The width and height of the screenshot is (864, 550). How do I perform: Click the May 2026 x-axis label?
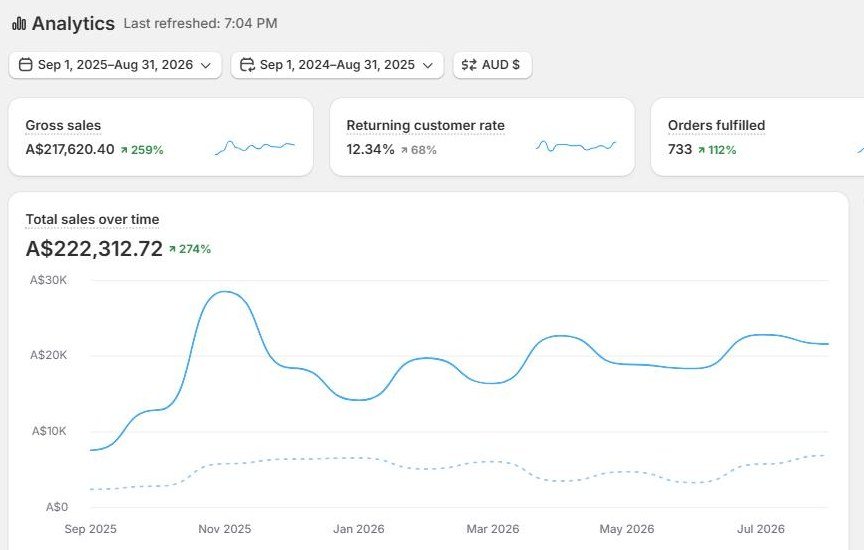click(627, 529)
